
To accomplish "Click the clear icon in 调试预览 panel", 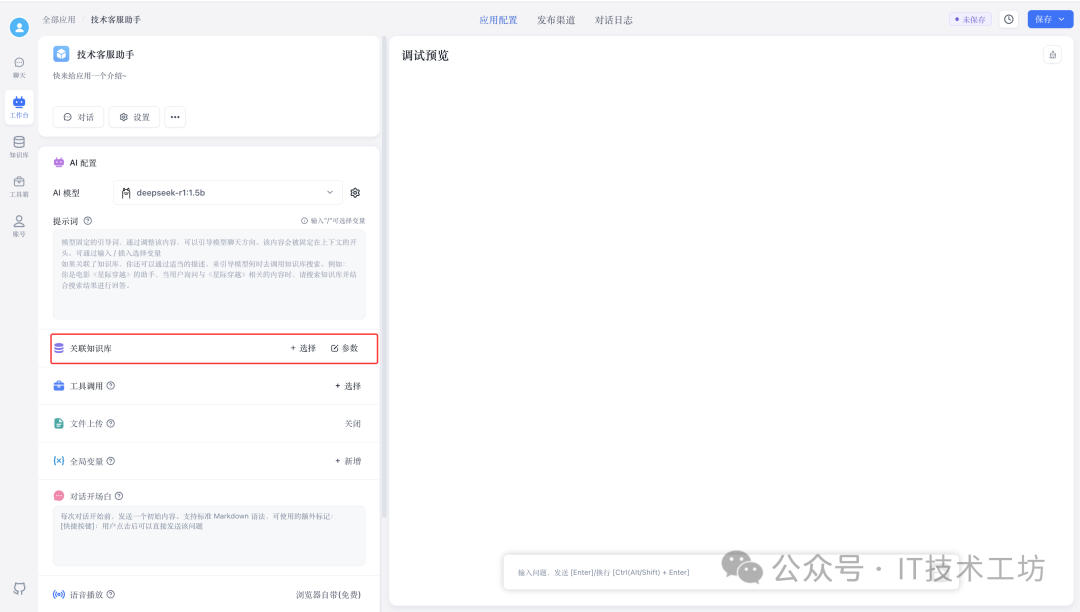I will (x=1052, y=55).
